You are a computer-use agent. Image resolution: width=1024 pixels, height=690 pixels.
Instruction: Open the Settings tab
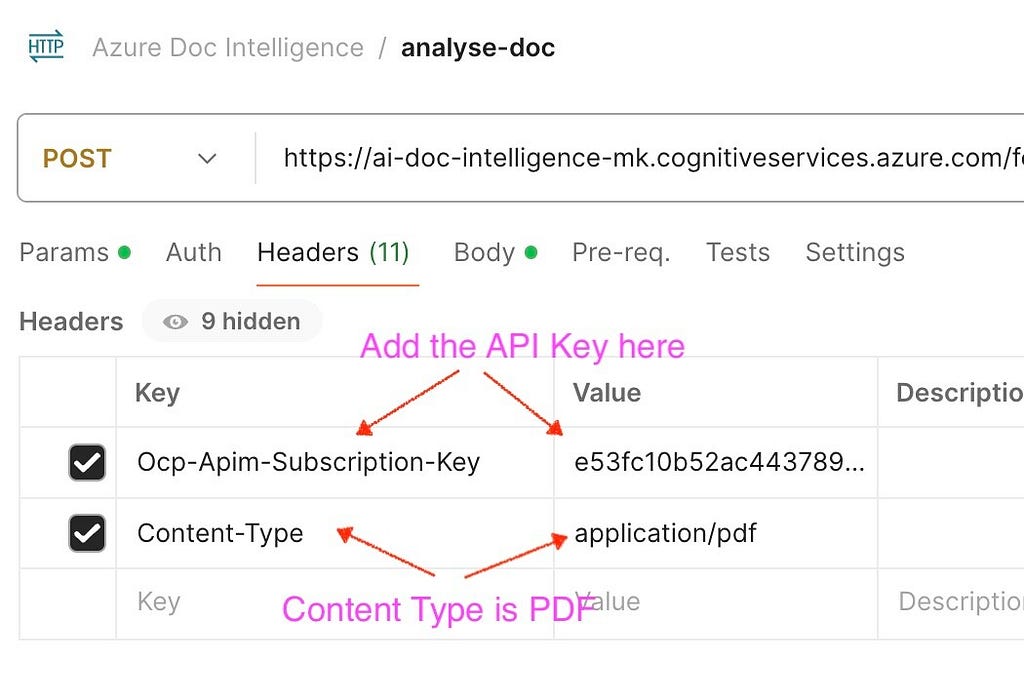(x=855, y=253)
